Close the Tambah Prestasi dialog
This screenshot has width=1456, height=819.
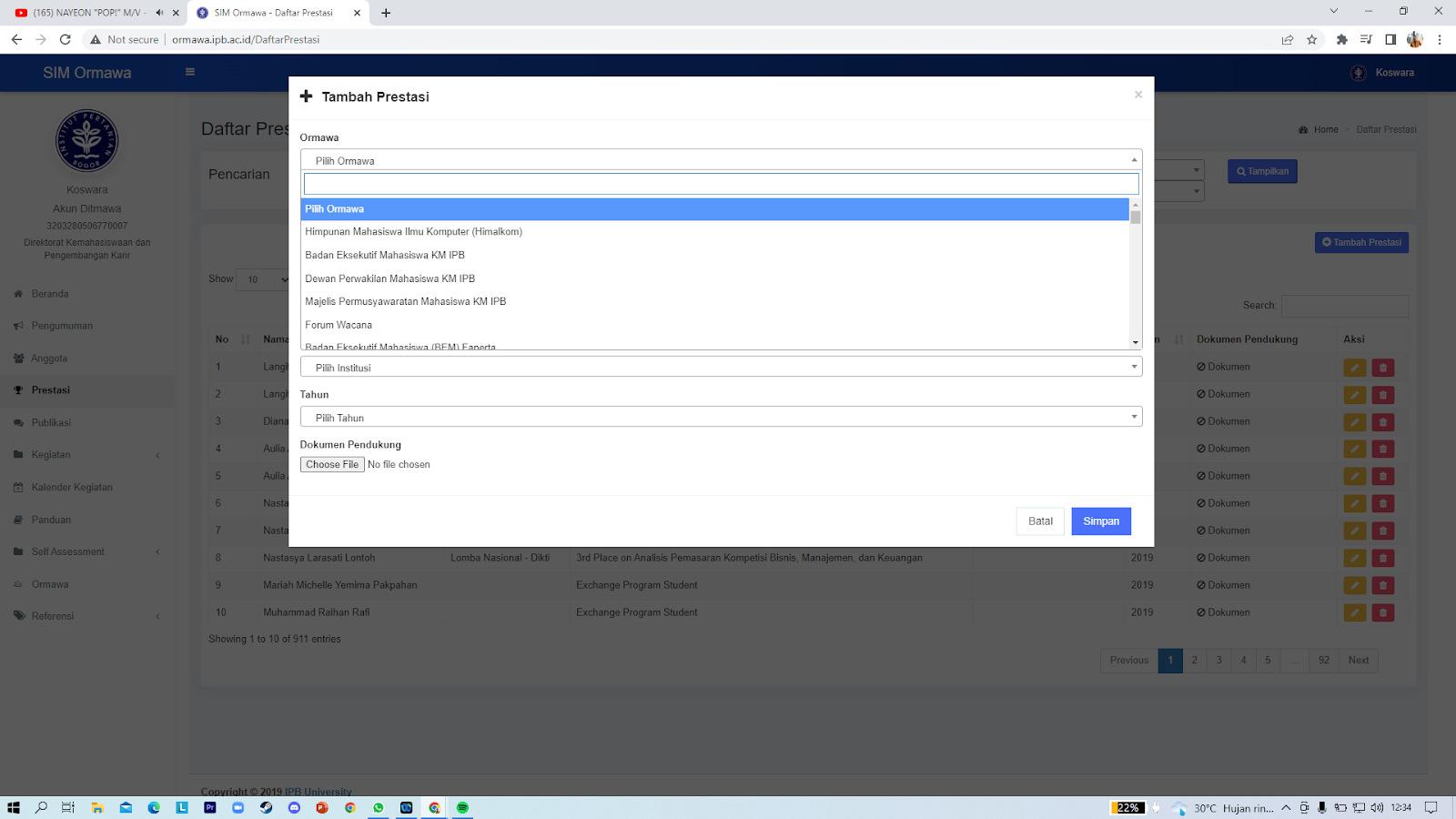point(1137,95)
